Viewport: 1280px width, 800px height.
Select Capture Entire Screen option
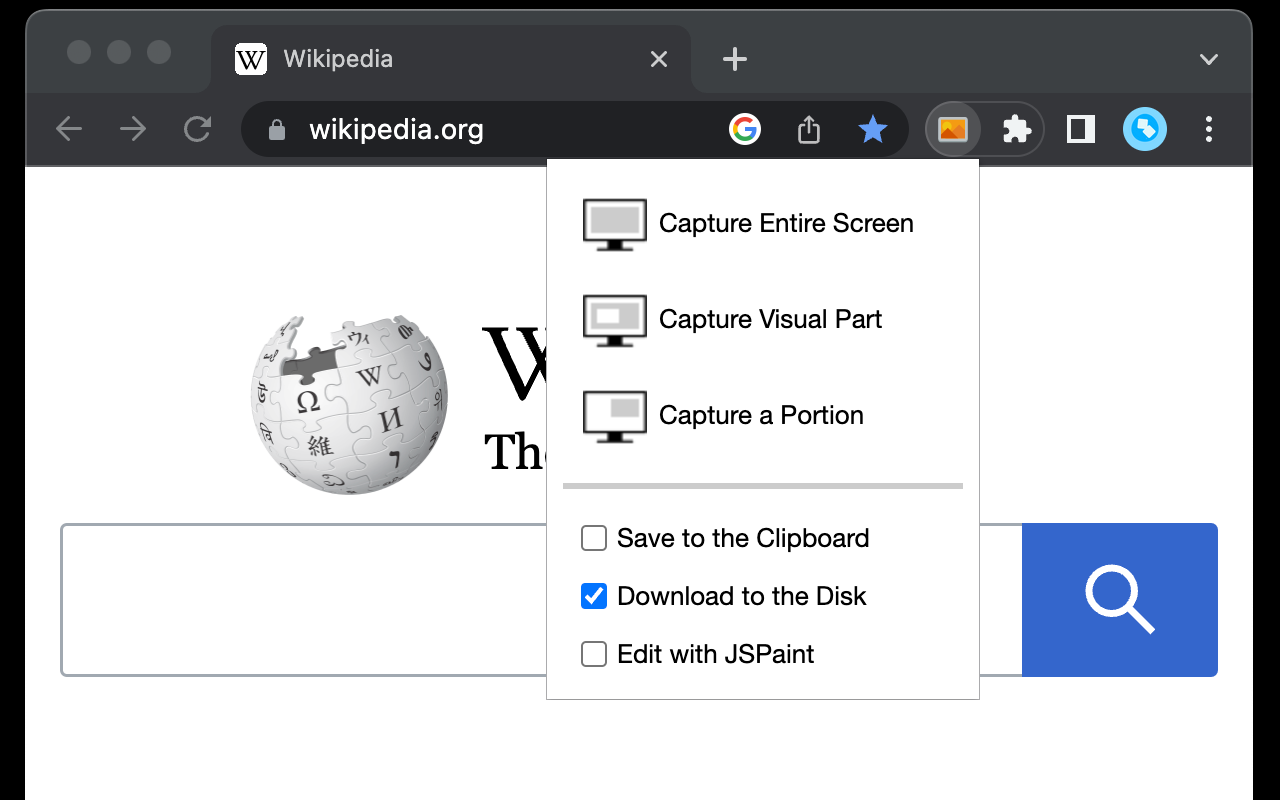(786, 223)
